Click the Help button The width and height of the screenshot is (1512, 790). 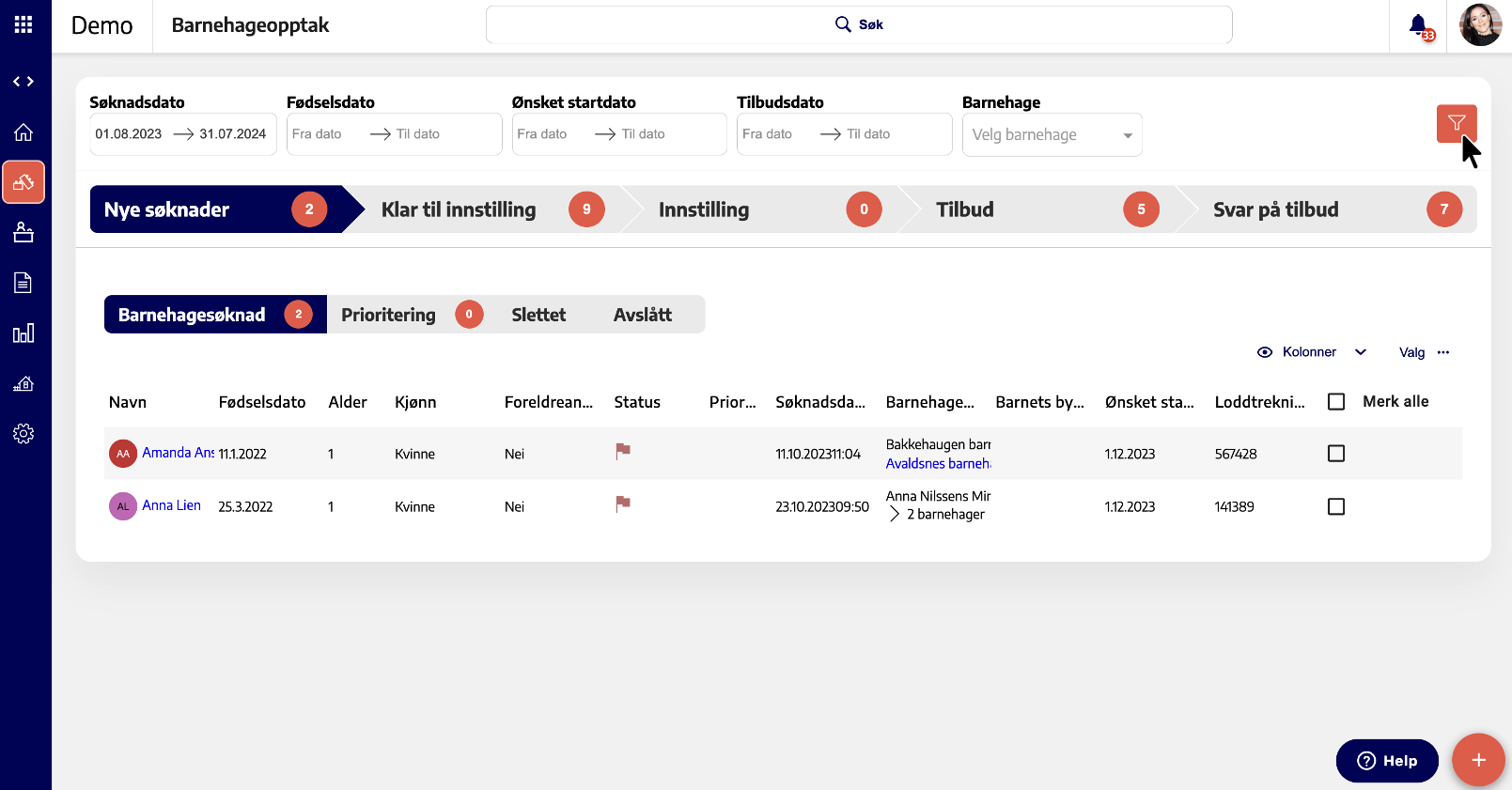pyautogui.click(x=1386, y=761)
